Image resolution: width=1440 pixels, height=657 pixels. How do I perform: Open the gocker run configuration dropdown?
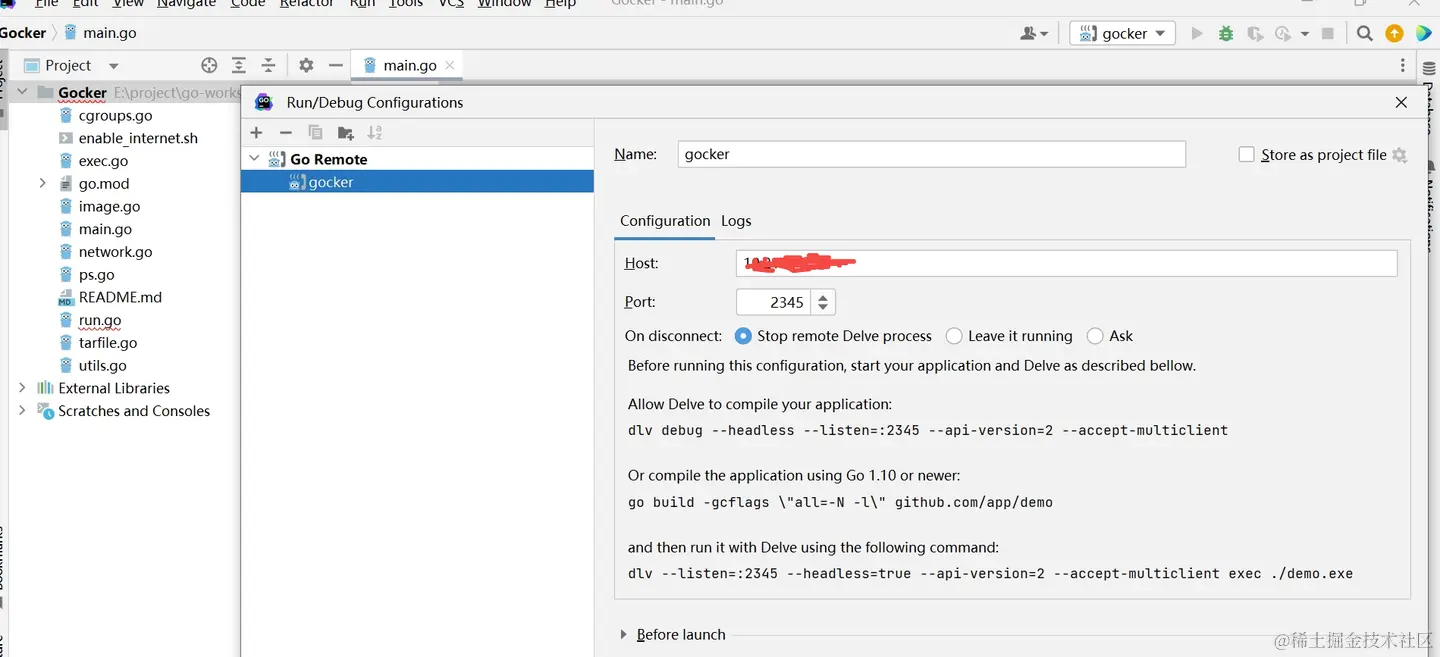click(1122, 33)
